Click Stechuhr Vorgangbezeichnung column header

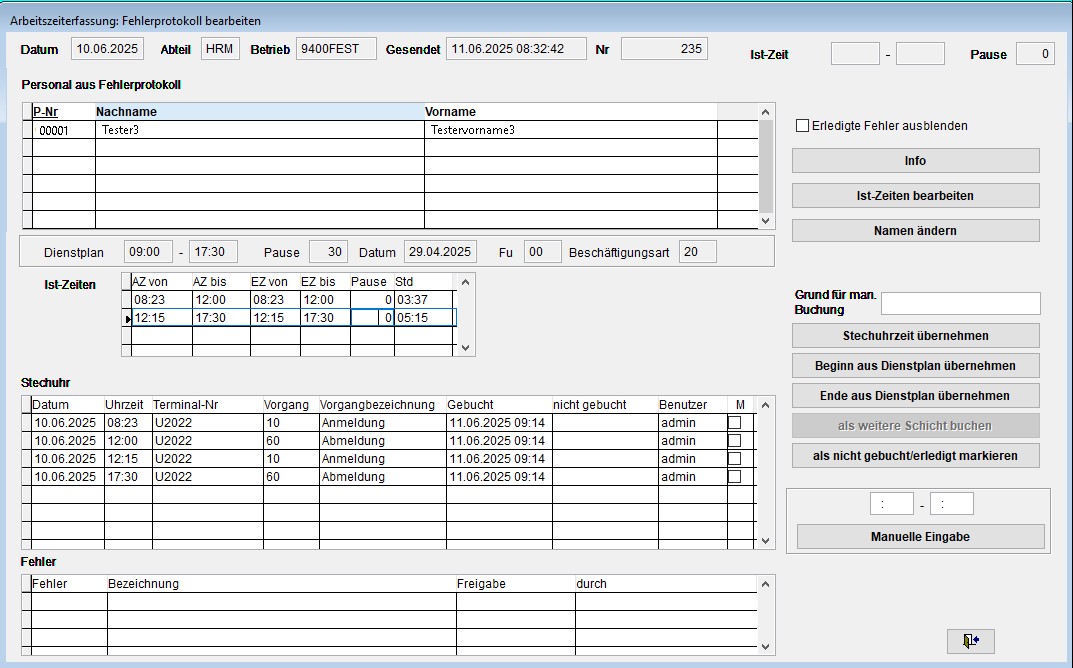(383, 404)
